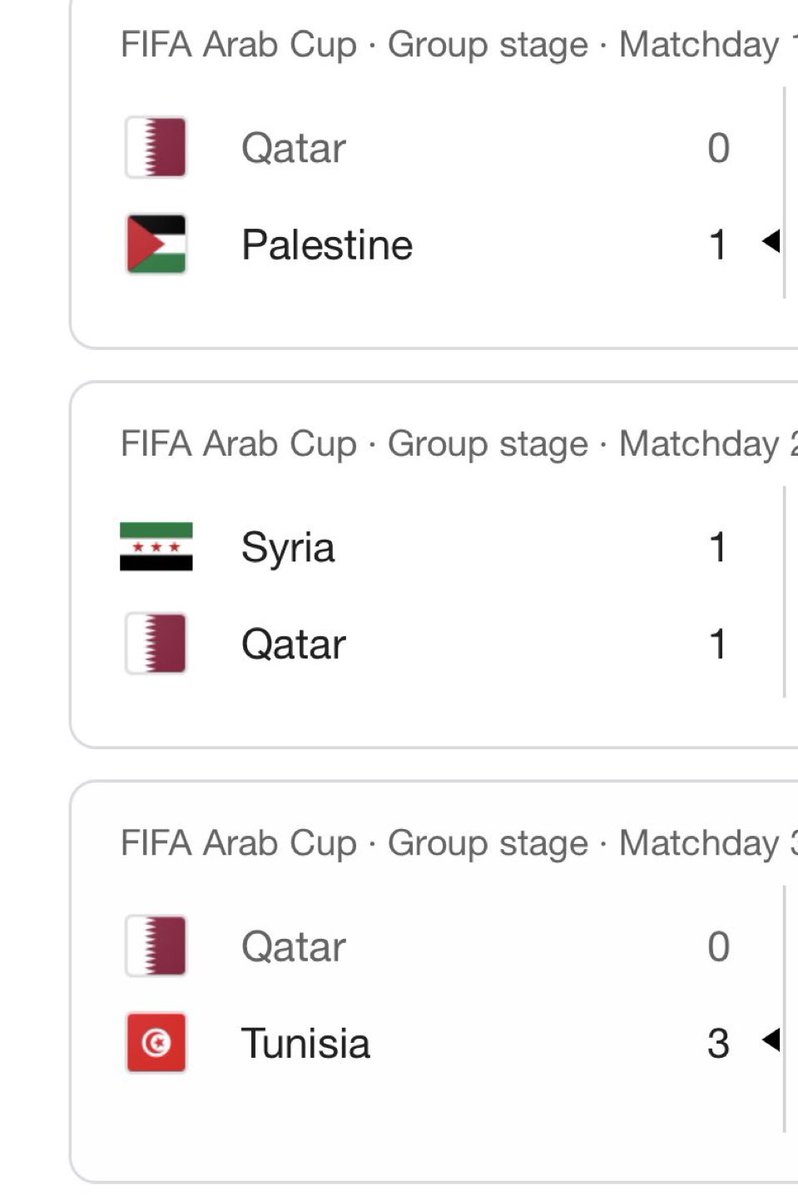Click winner arrow next to Tunisia's score
Screen dimensions: 798x1200
coord(770,1041)
